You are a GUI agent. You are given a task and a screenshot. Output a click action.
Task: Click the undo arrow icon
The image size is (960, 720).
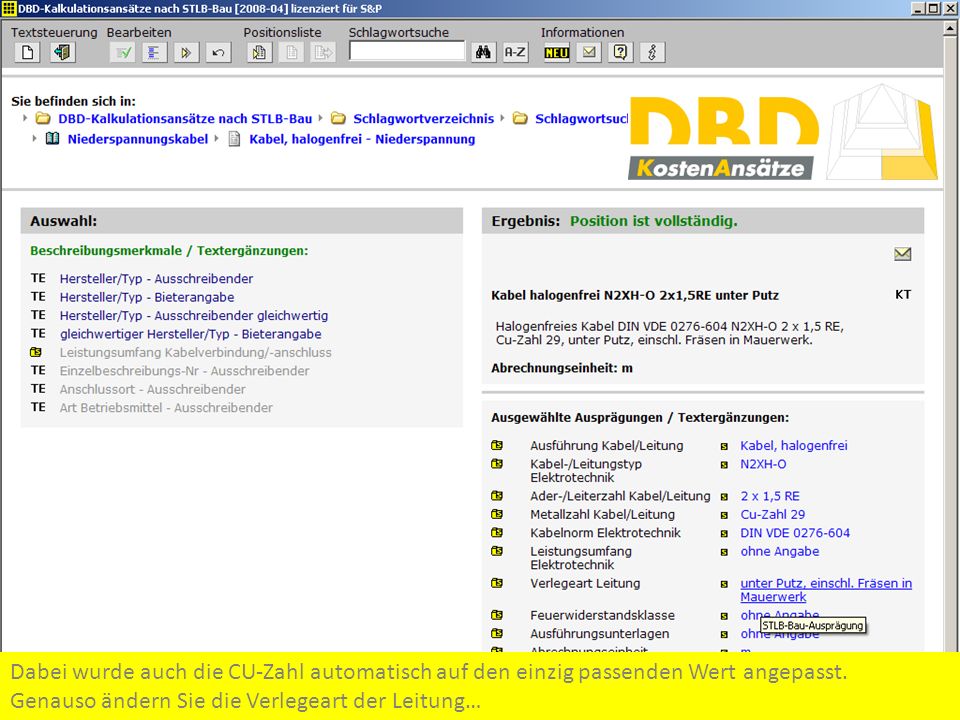[x=218, y=53]
